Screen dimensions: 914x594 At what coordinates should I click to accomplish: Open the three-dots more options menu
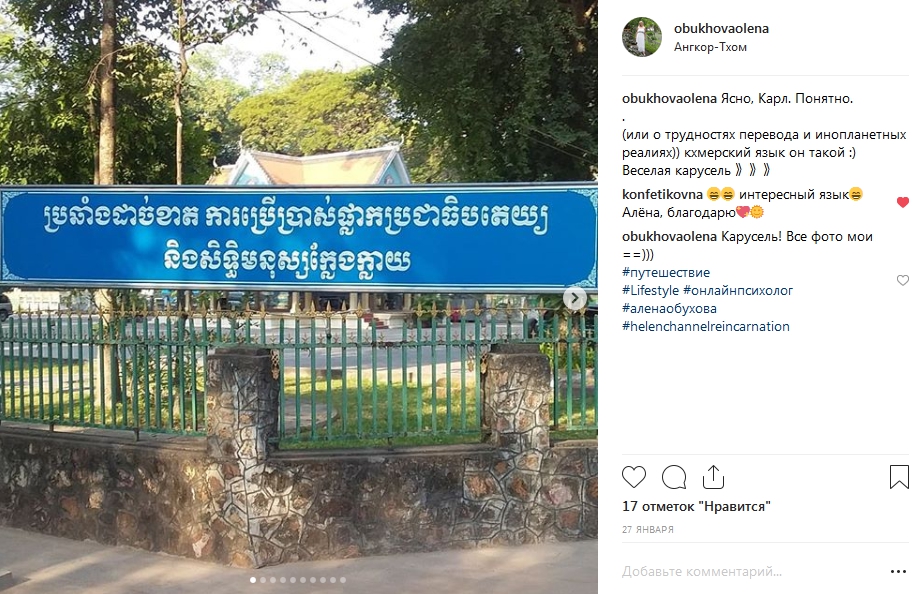(x=898, y=572)
